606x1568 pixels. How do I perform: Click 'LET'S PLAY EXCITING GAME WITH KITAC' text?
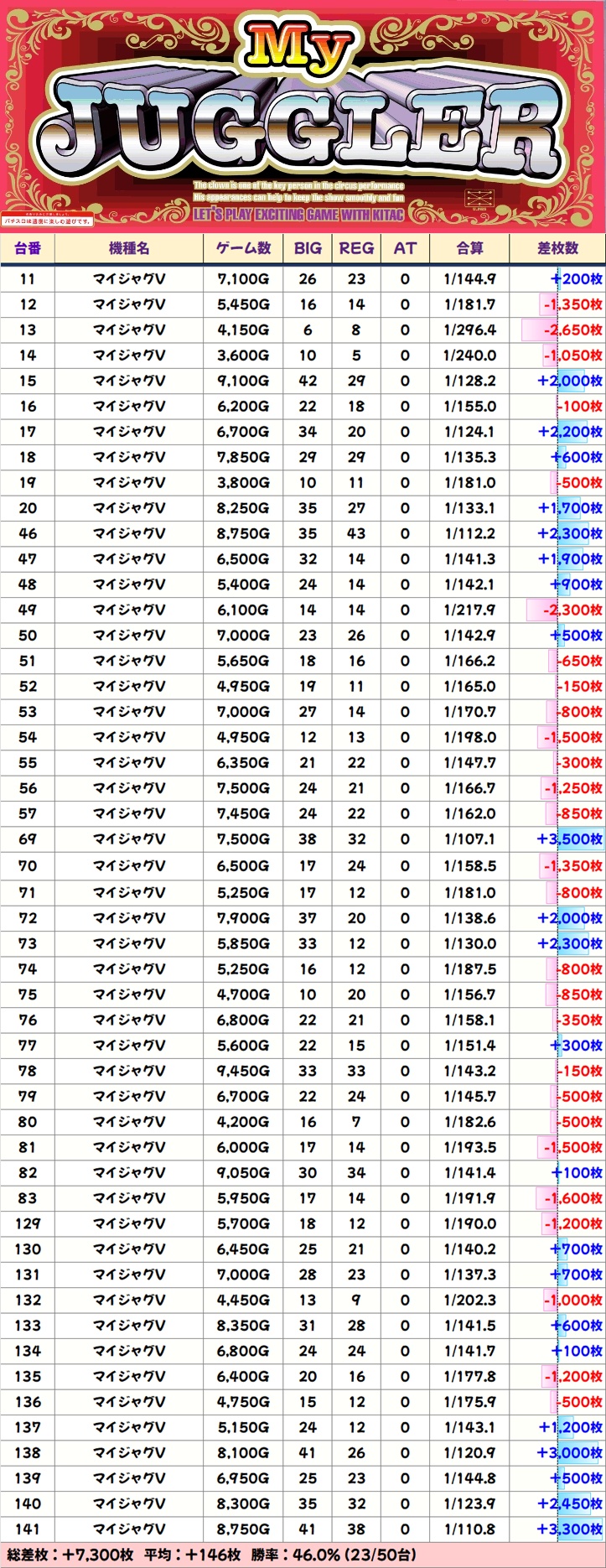(298, 215)
